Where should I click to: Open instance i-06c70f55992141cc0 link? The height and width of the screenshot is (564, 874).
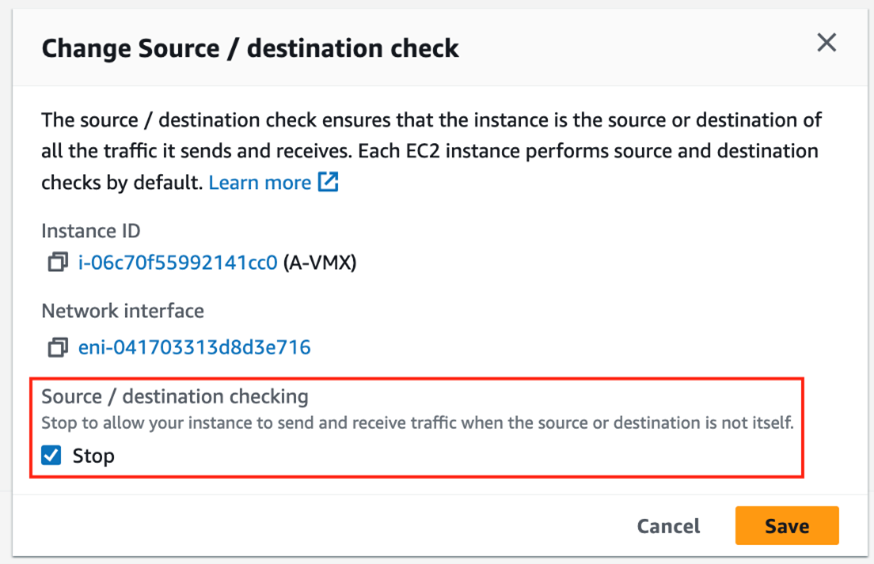pyautogui.click(x=177, y=263)
